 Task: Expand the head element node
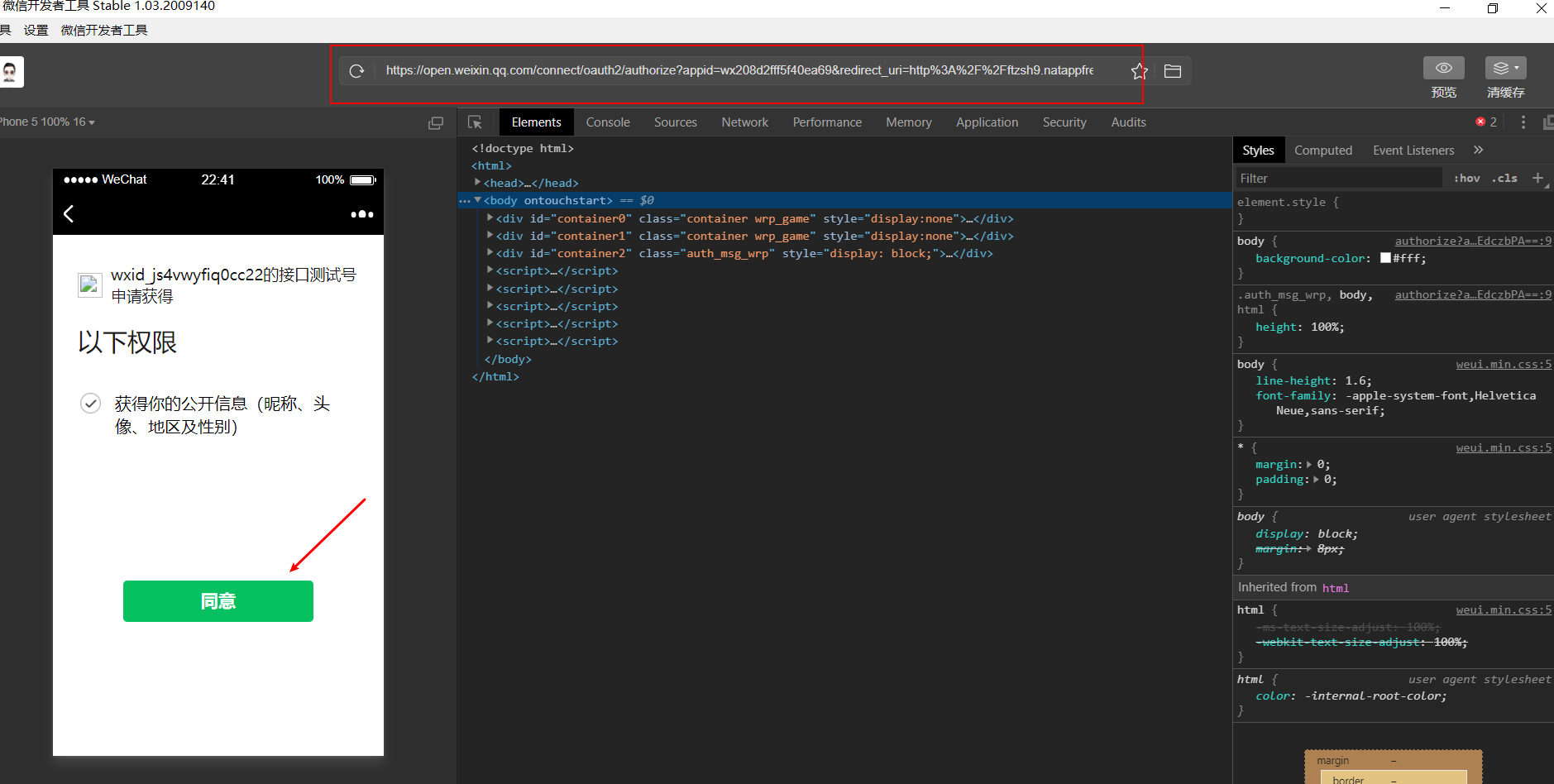tap(477, 182)
